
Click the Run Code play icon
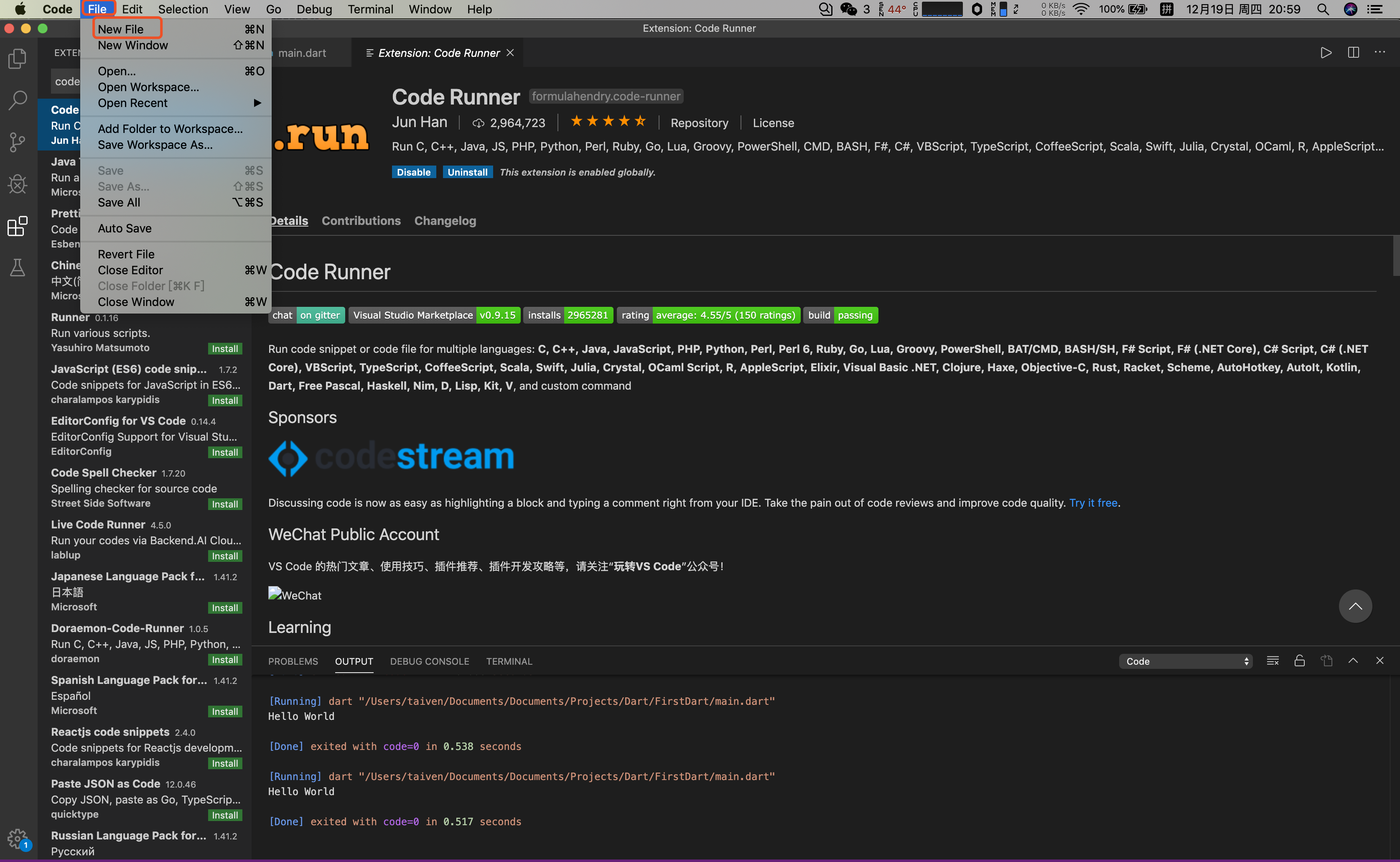point(1326,52)
